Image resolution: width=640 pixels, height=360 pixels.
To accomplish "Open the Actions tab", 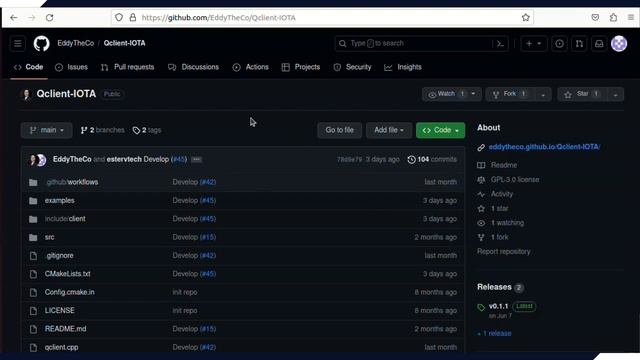I will coord(251,67).
